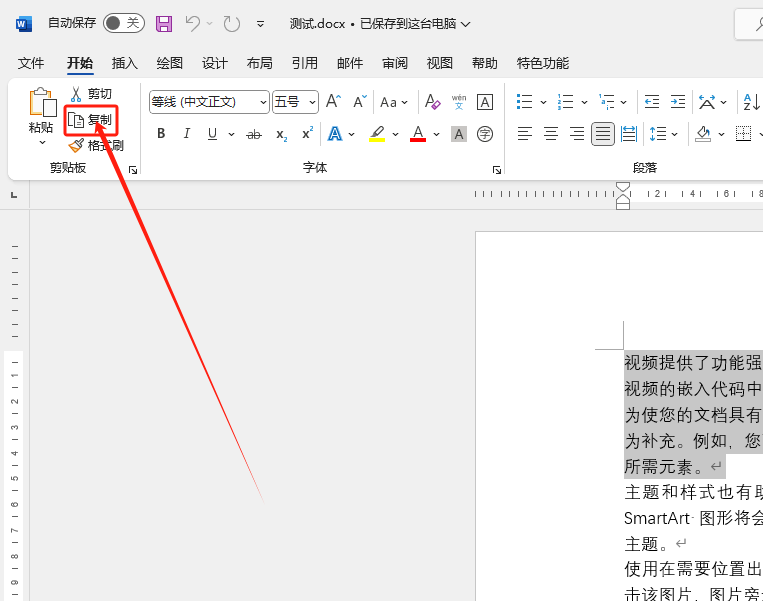763x601 pixels.
Task: Increase font size with the larger A
Action: tap(334, 102)
